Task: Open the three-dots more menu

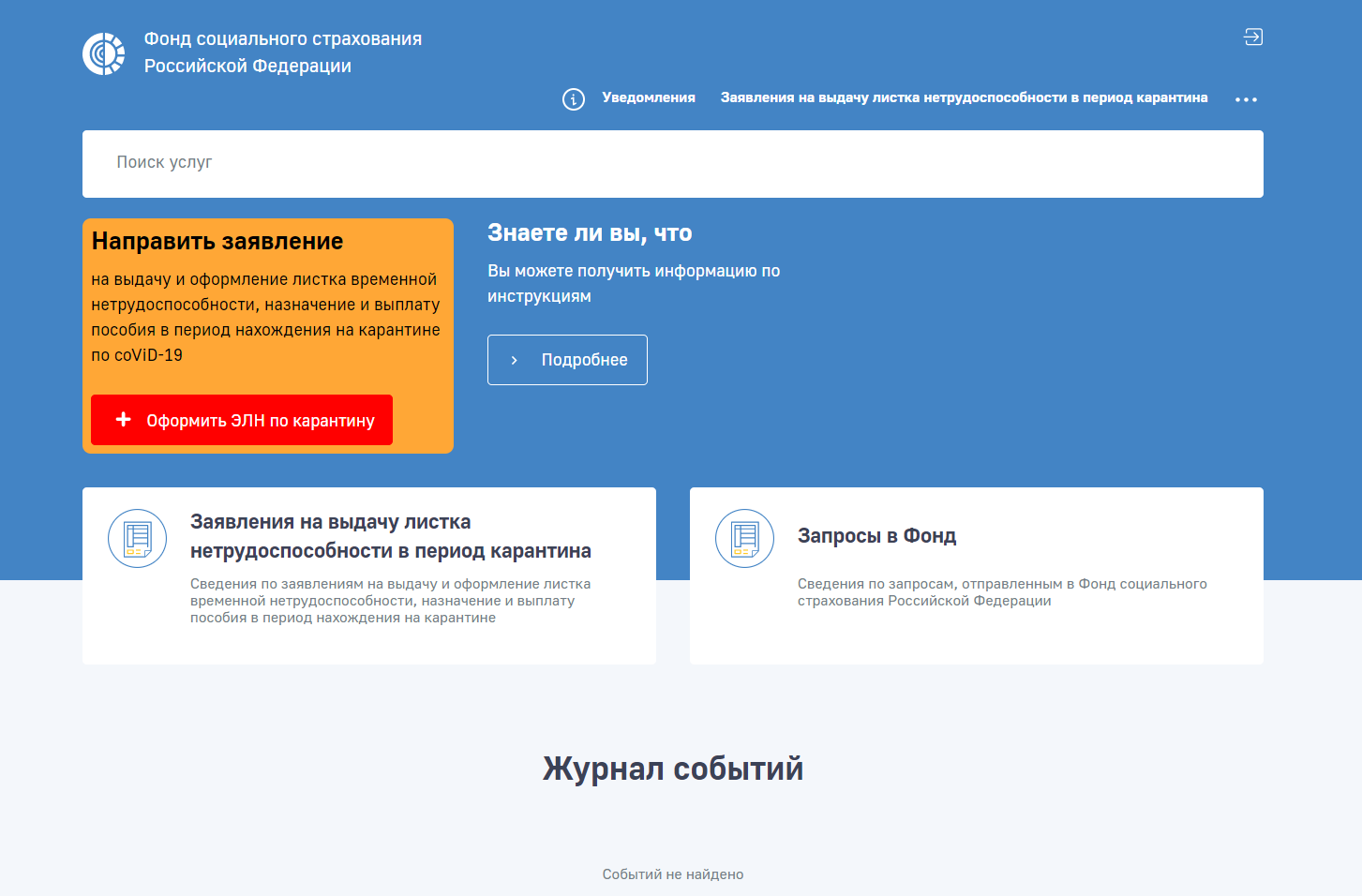Action: tap(1246, 99)
